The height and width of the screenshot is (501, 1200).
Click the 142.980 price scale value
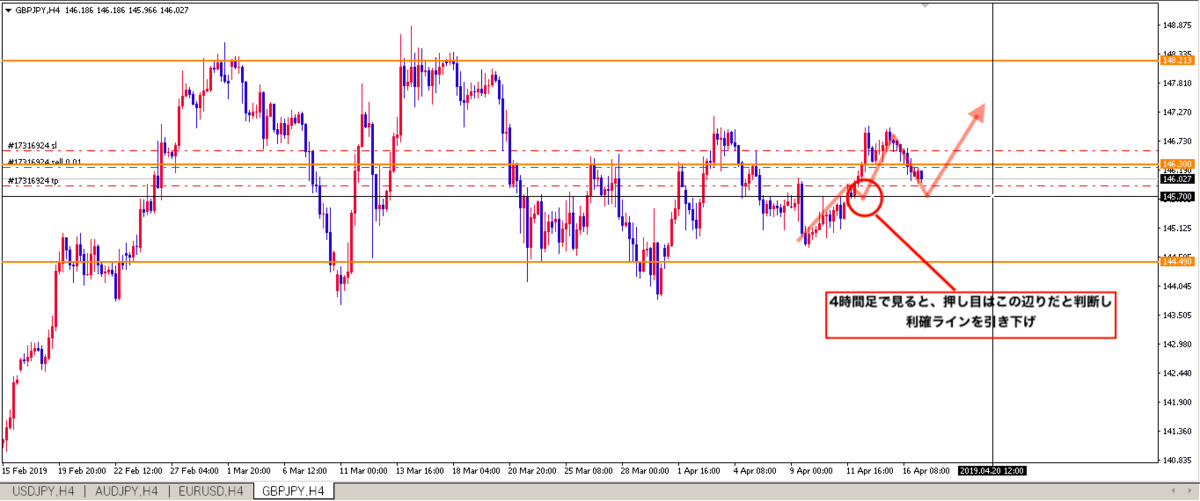(x=1175, y=345)
